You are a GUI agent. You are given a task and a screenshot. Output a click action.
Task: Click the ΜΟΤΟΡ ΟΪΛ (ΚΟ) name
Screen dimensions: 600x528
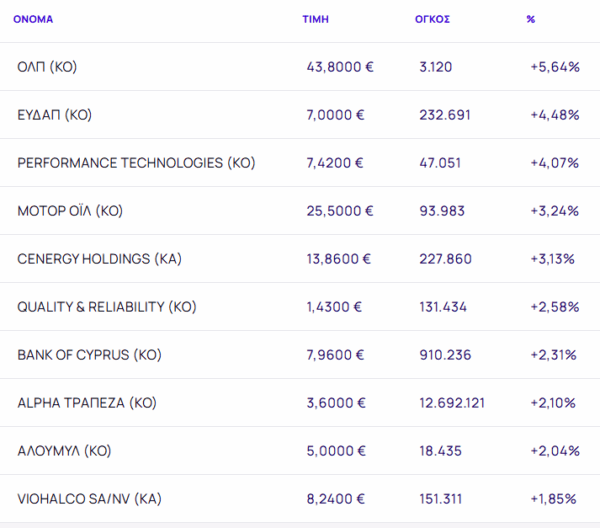(70, 211)
